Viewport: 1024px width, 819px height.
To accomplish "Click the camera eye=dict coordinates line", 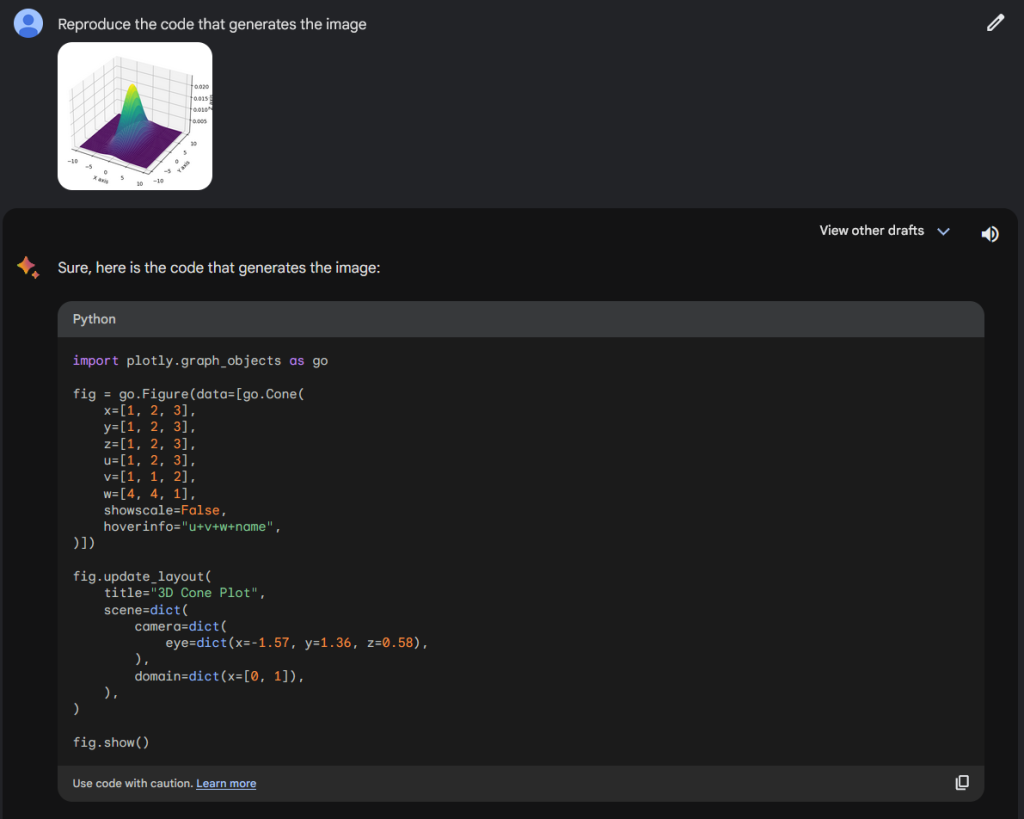I will [296, 643].
